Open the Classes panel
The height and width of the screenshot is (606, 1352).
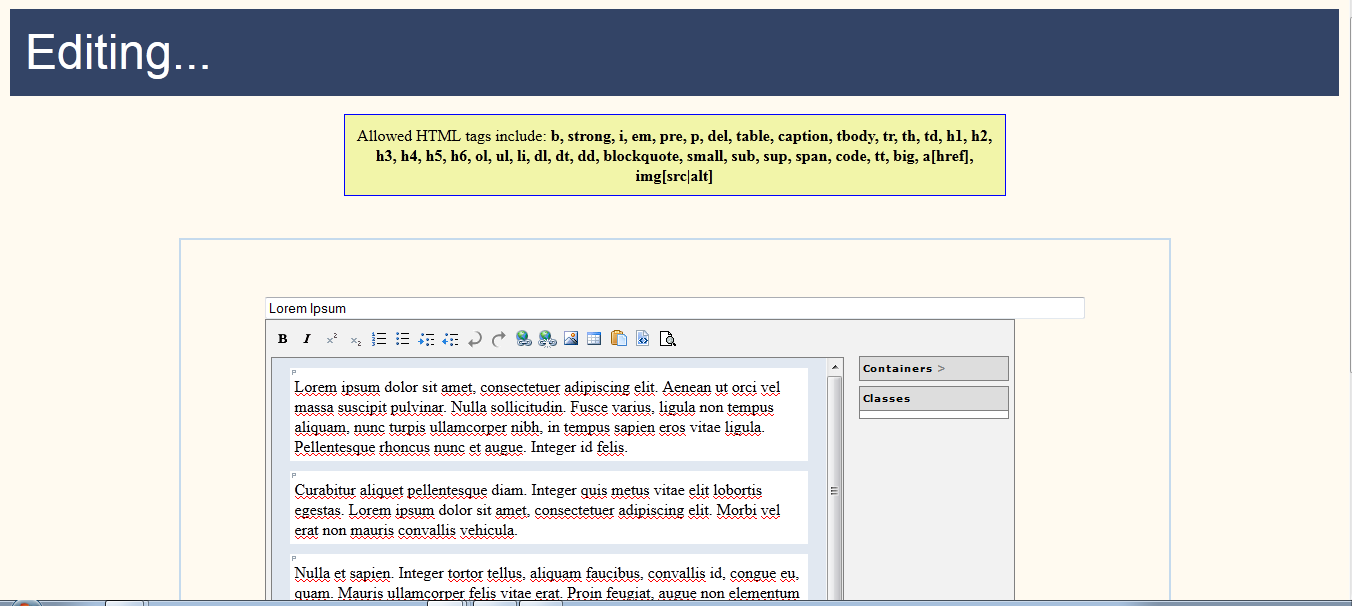[932, 398]
